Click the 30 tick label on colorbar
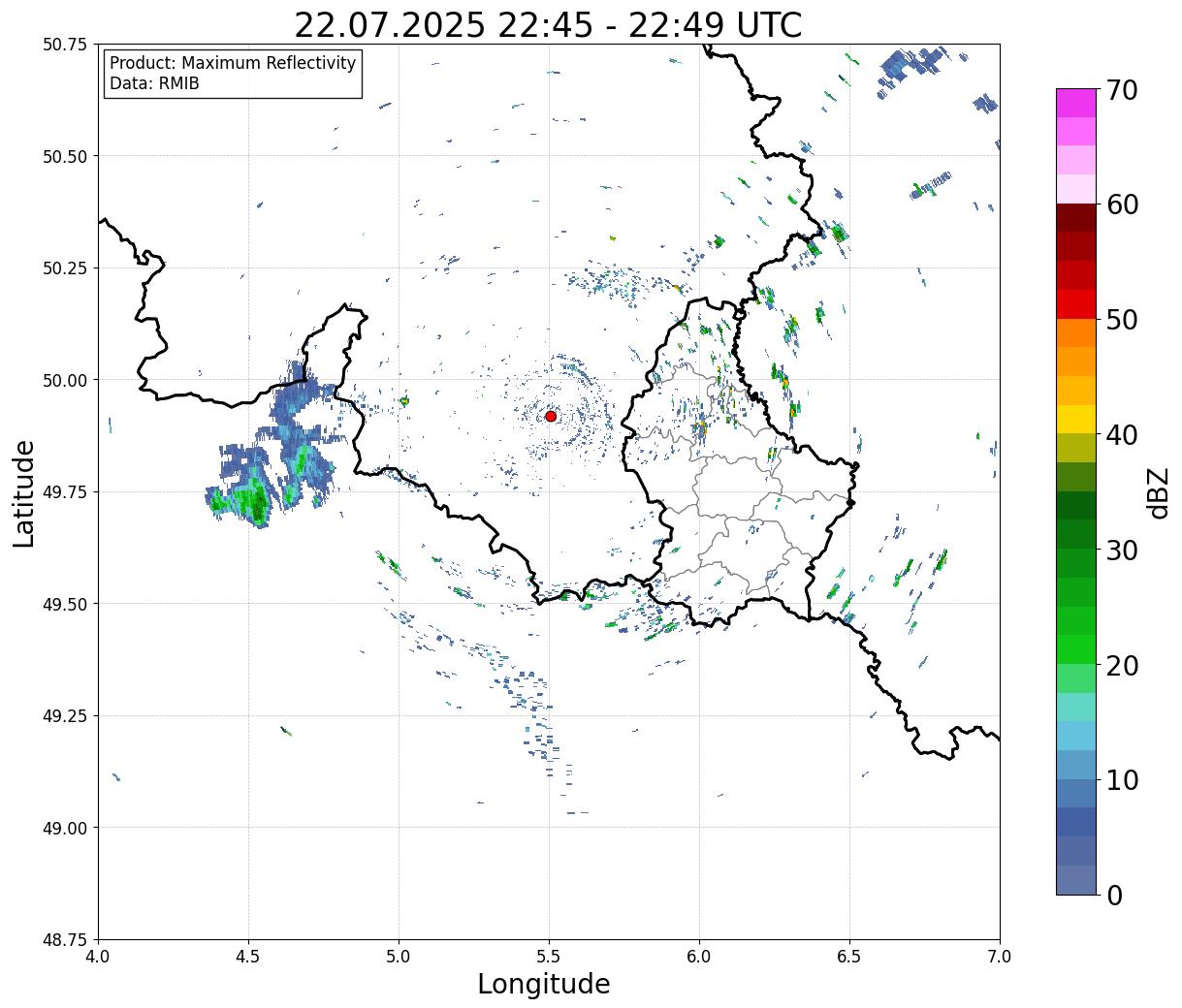The height and width of the screenshot is (1008, 1182). click(1121, 551)
